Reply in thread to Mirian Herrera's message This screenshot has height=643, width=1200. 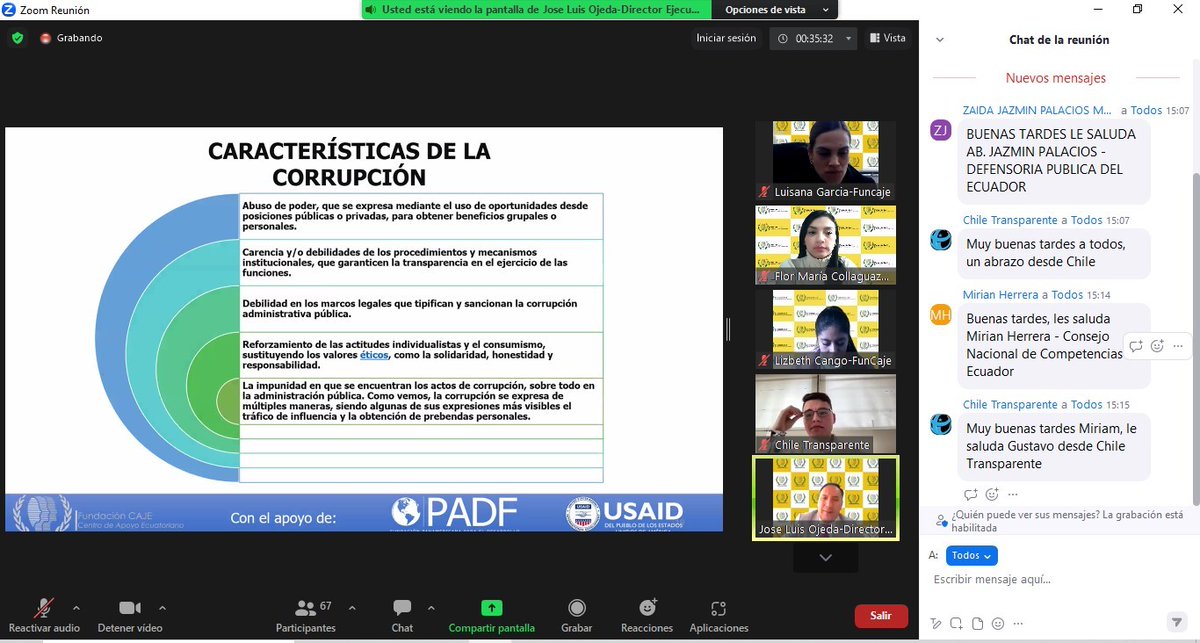[x=1136, y=346]
